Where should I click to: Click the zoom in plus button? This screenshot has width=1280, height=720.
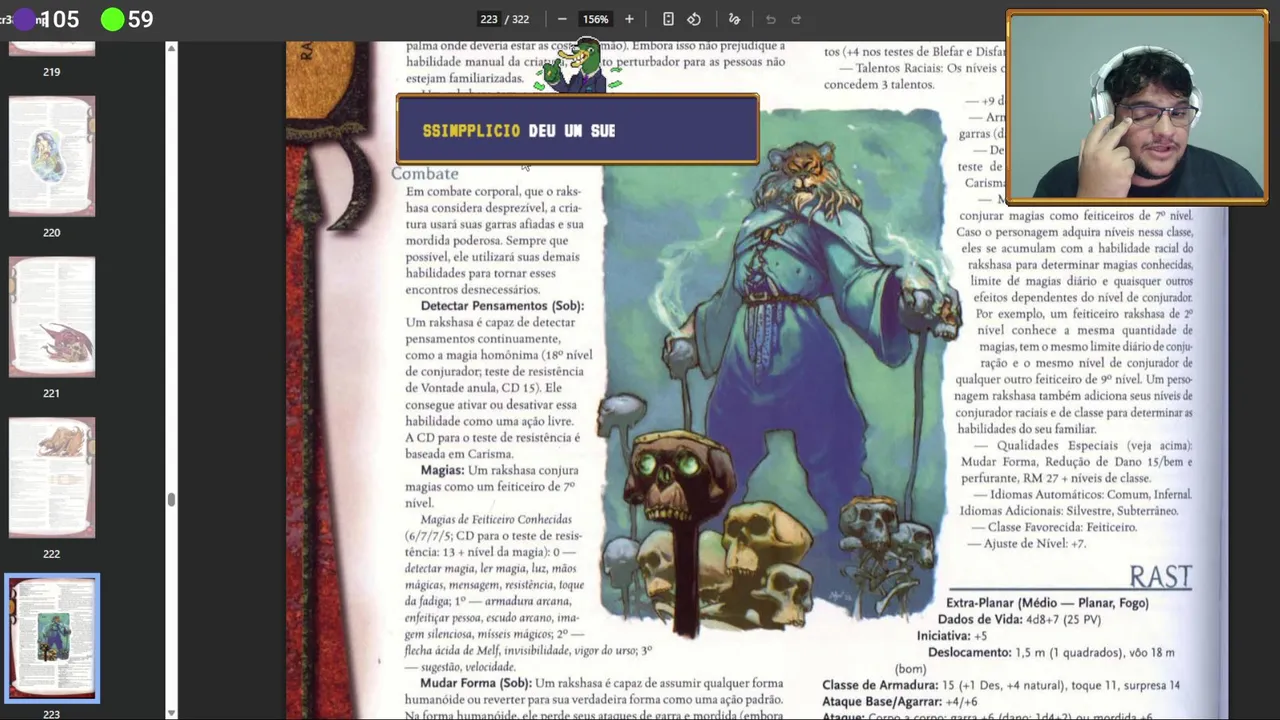pos(629,19)
